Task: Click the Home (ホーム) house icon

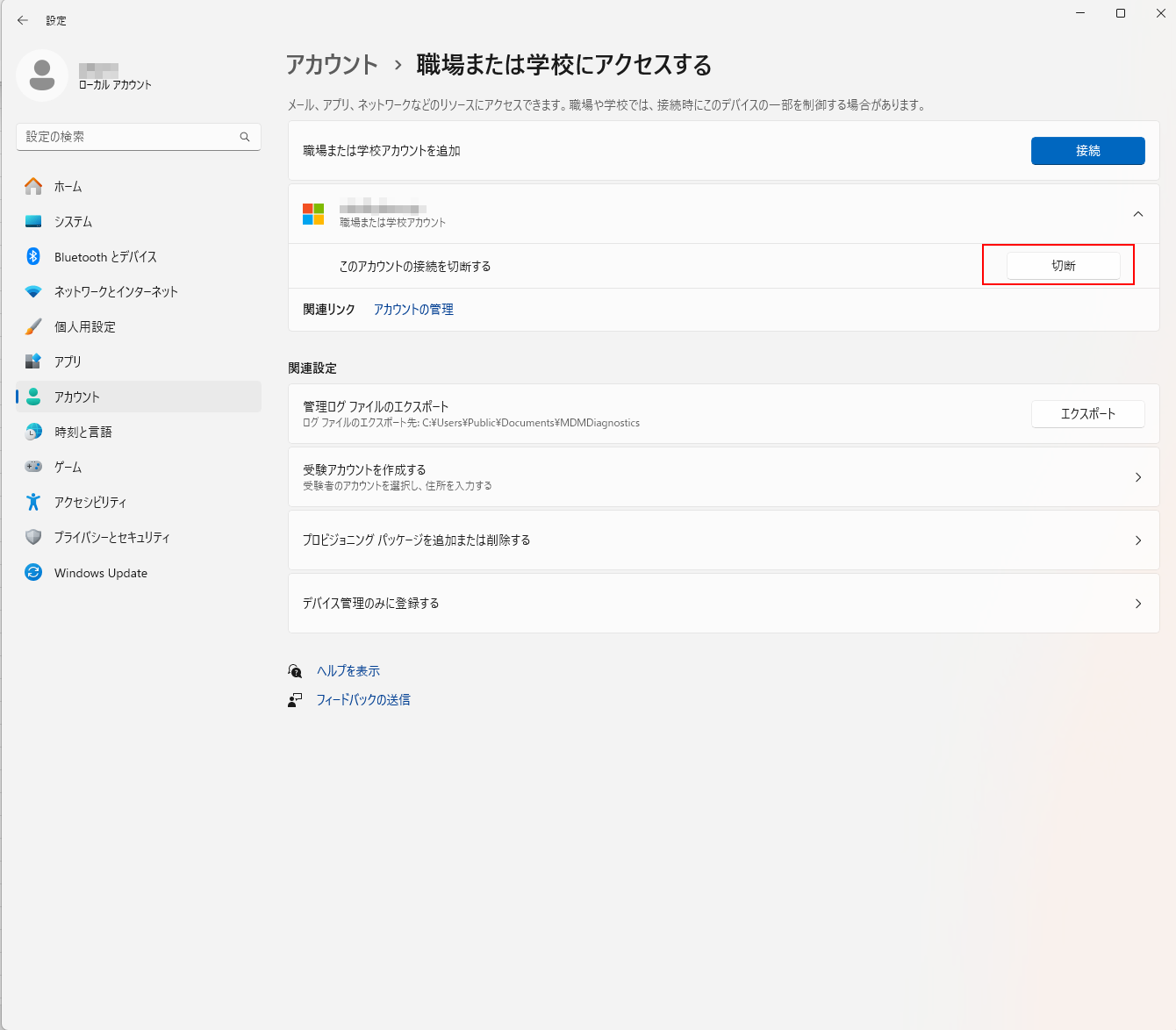Action: tap(33, 186)
